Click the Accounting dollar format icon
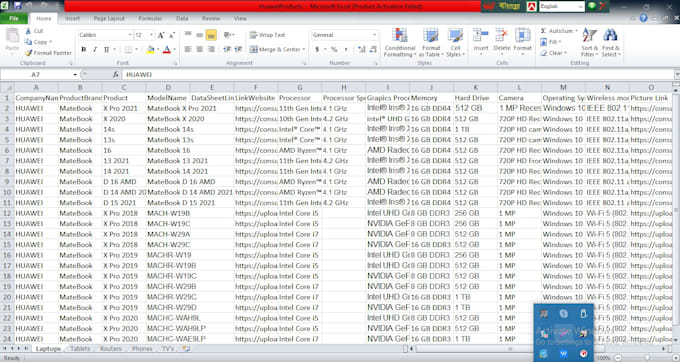Viewport: 680px width, 362px height. click(317, 50)
